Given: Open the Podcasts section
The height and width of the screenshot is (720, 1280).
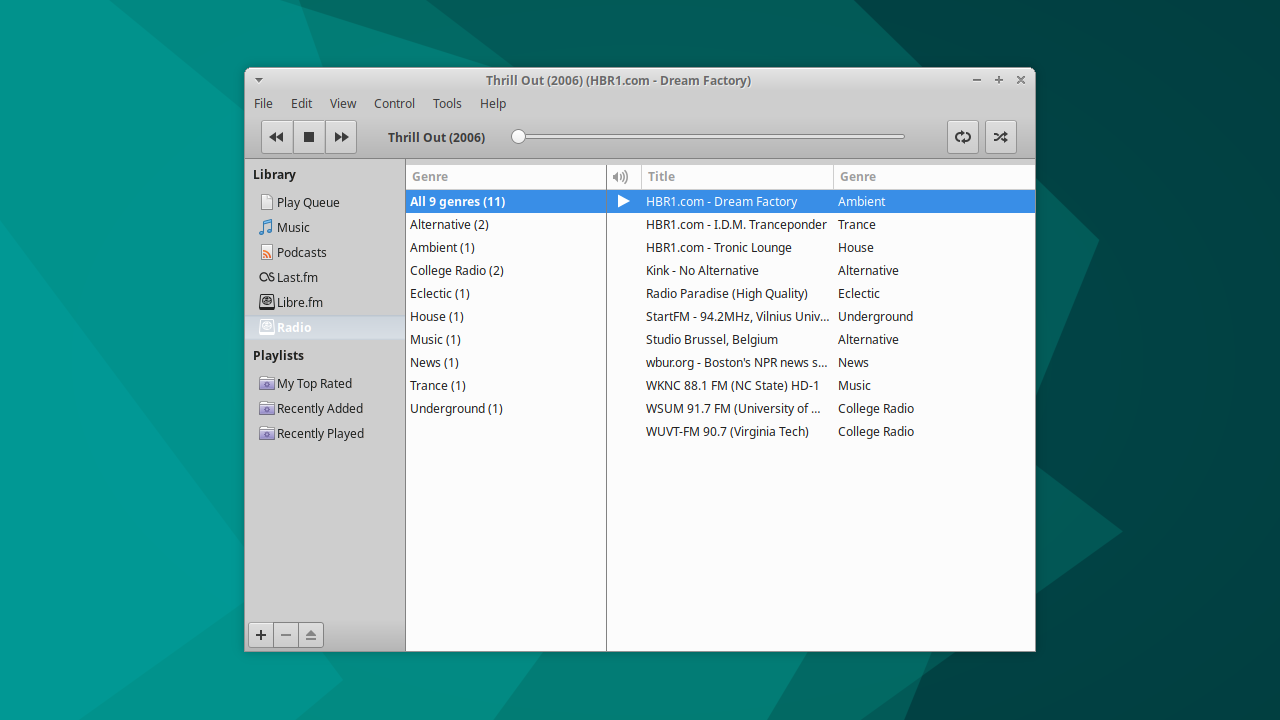Looking at the screenshot, I should [x=302, y=252].
